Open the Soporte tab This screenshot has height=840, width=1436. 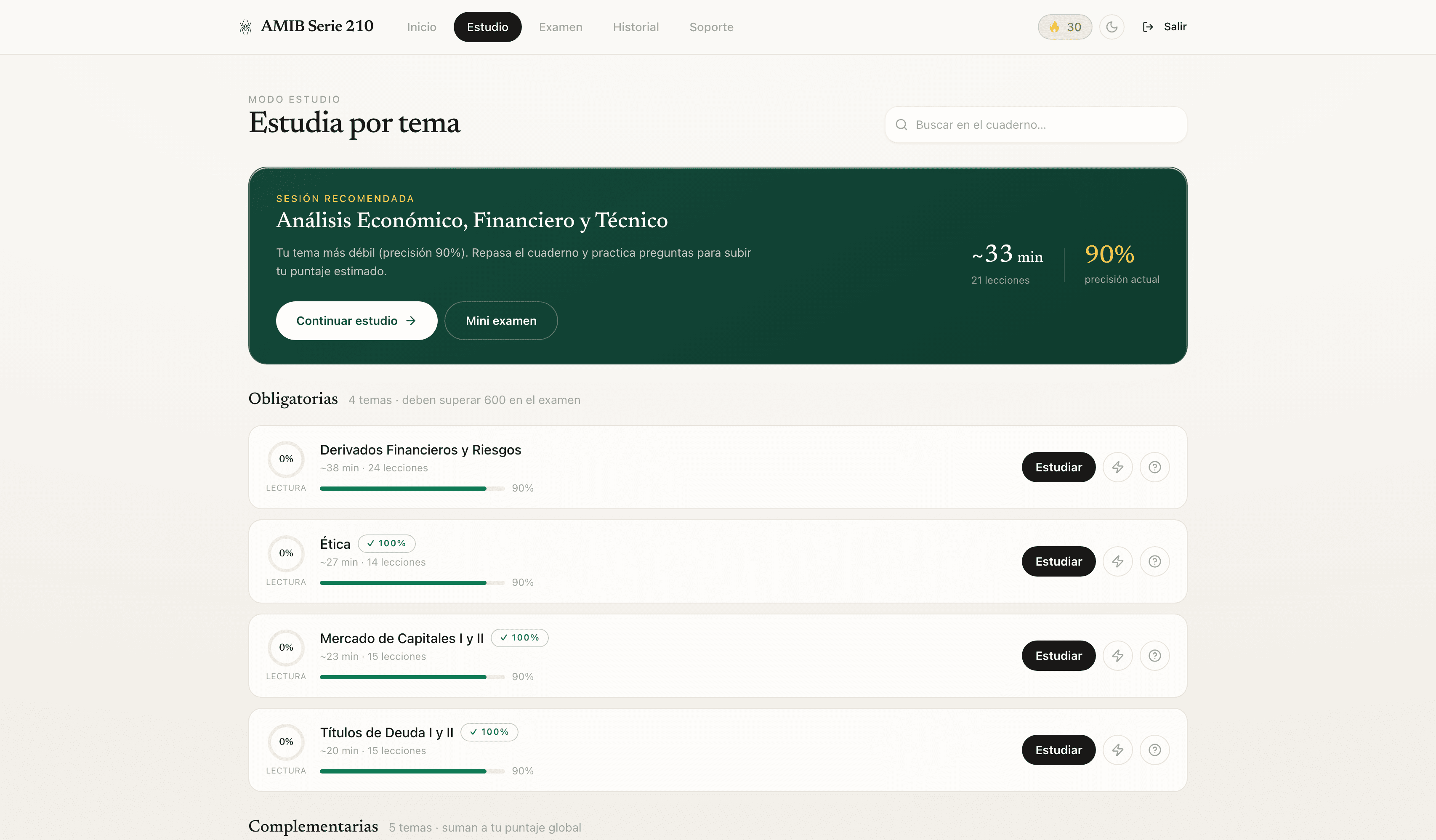coord(711,27)
